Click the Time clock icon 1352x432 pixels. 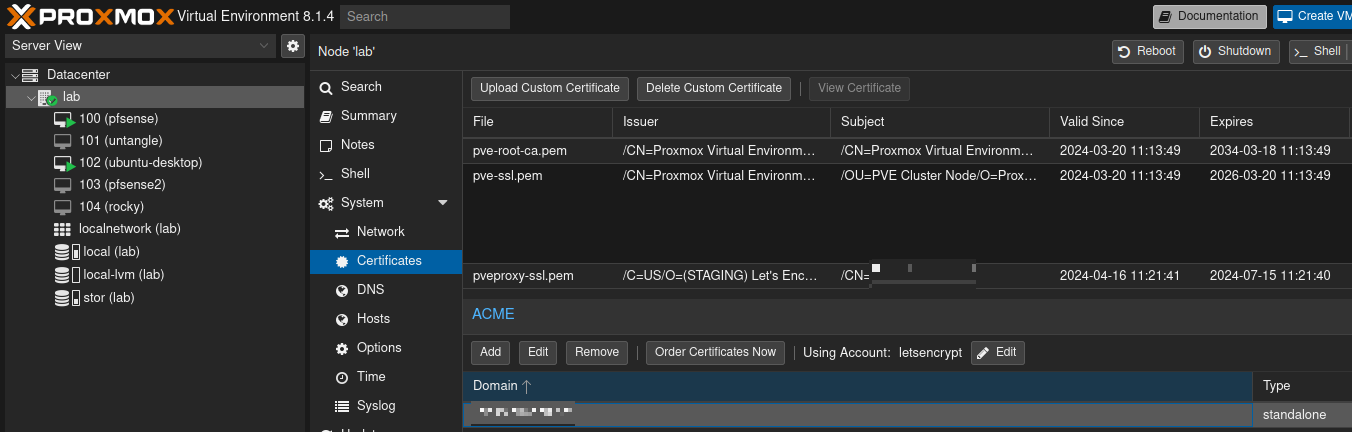point(341,377)
